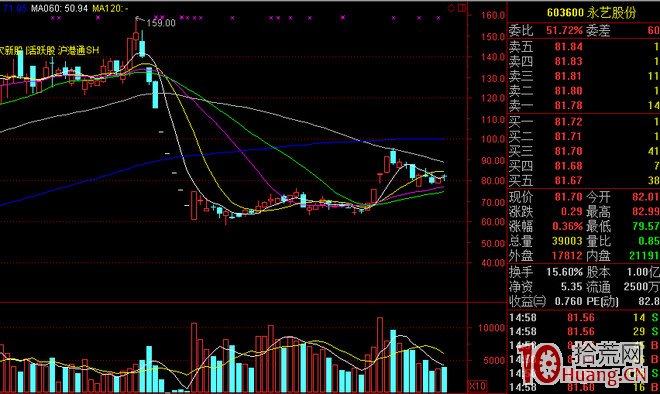Image resolution: width=660 pixels, height=394 pixels.
Task: Click the 最低 low price 79.57
Action: tap(646, 226)
